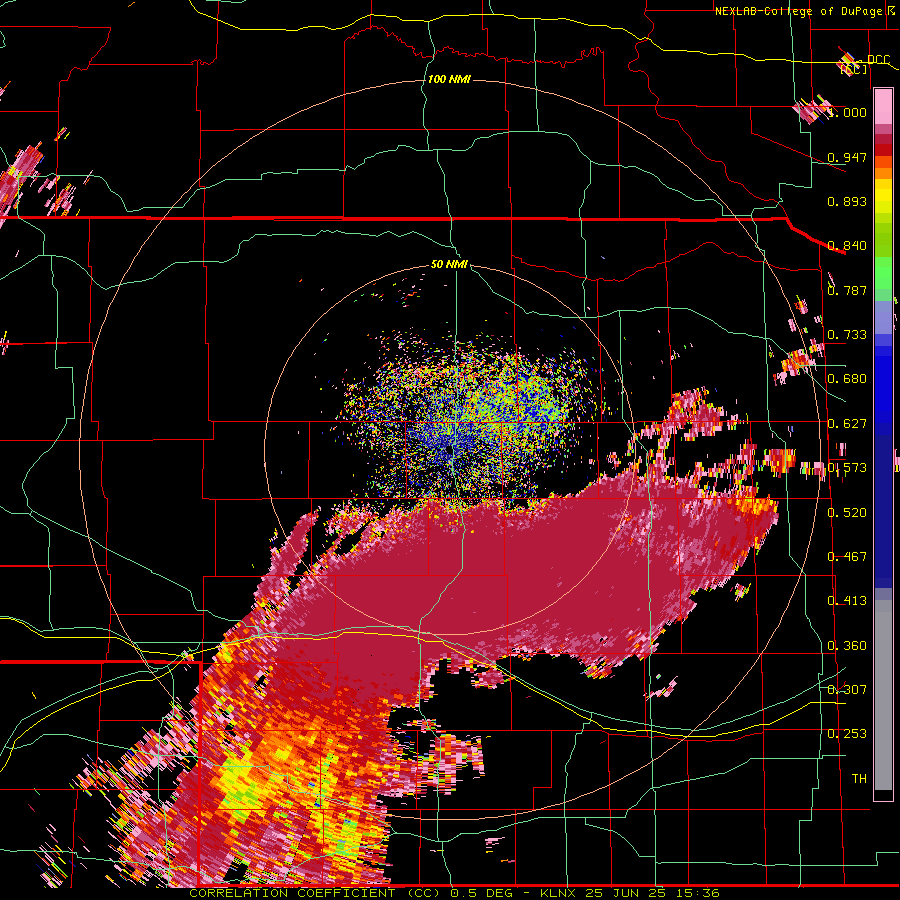Click the 0.840 scale value
900x900 pixels.
[x=847, y=246]
